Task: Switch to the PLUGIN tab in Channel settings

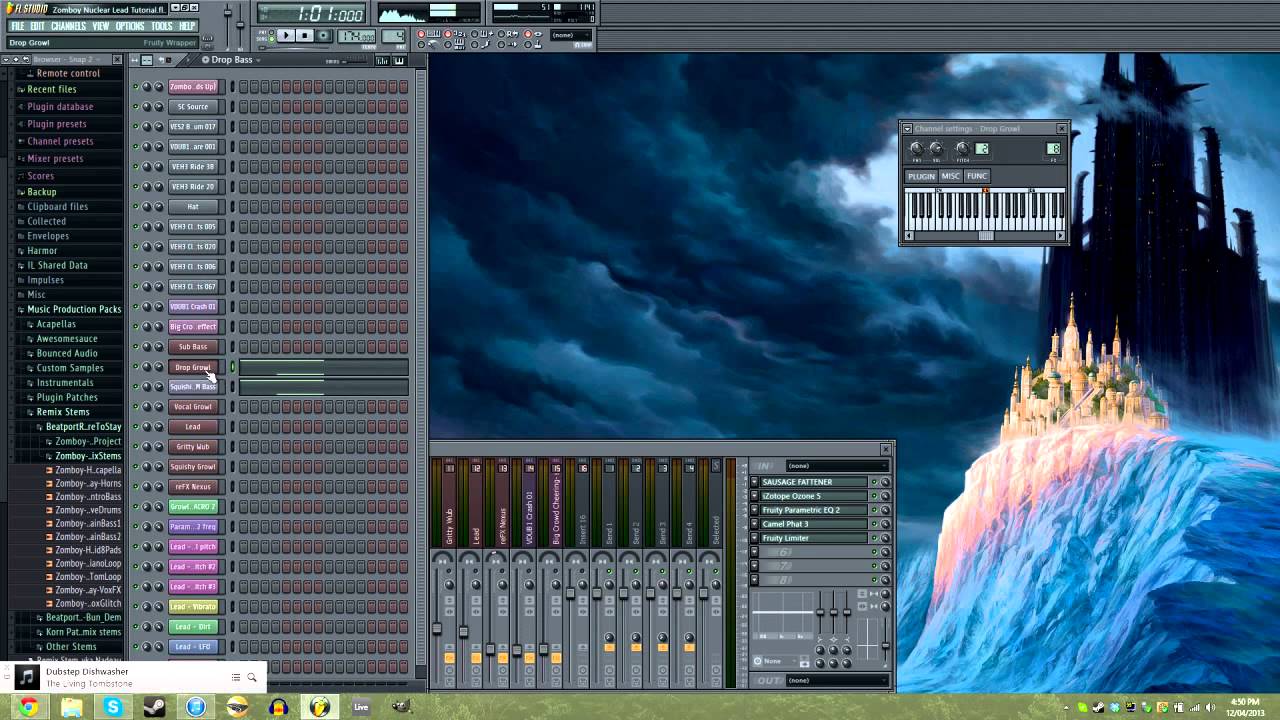Action: click(921, 176)
